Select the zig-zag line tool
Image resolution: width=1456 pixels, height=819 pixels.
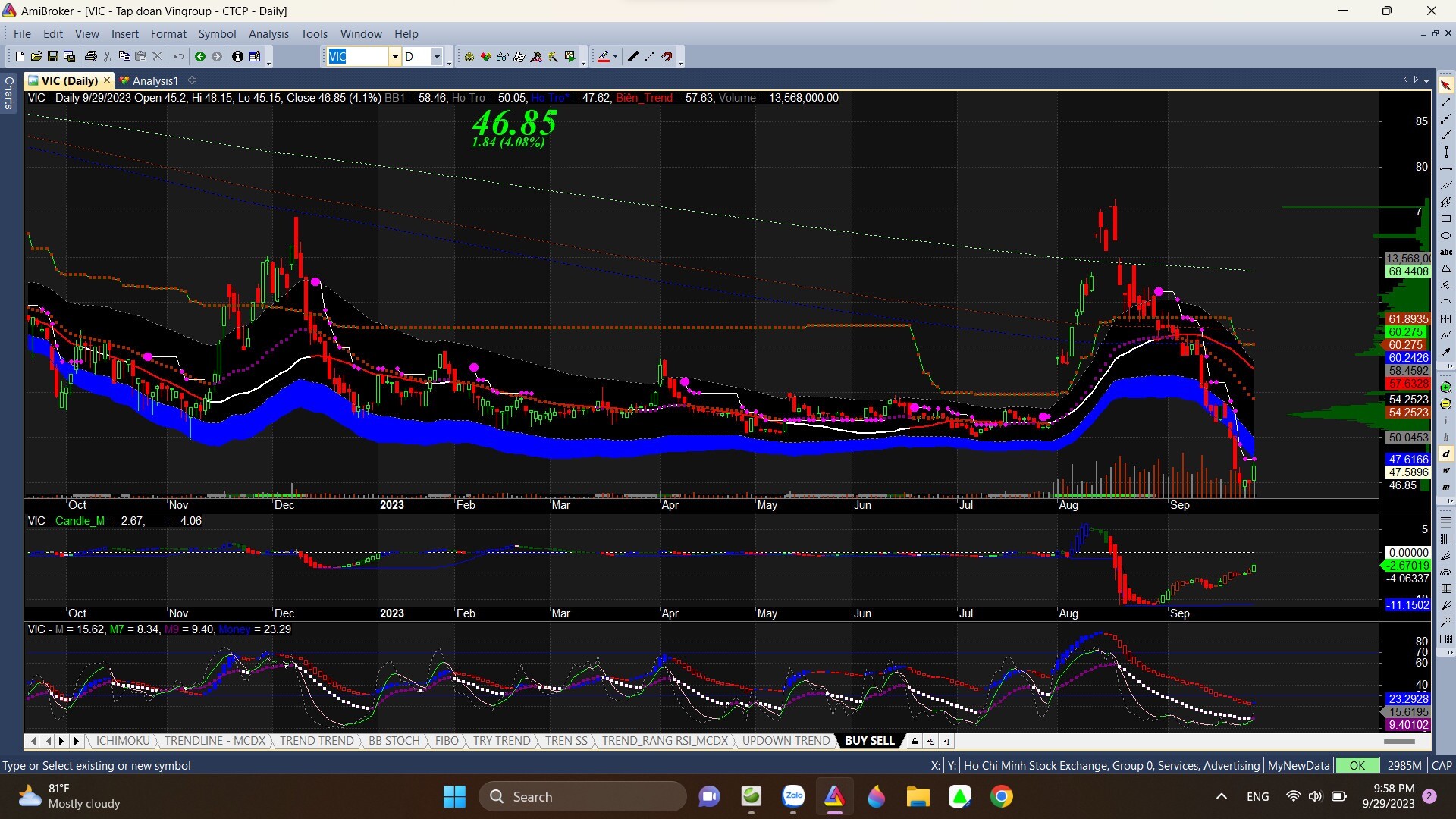pos(1446,335)
